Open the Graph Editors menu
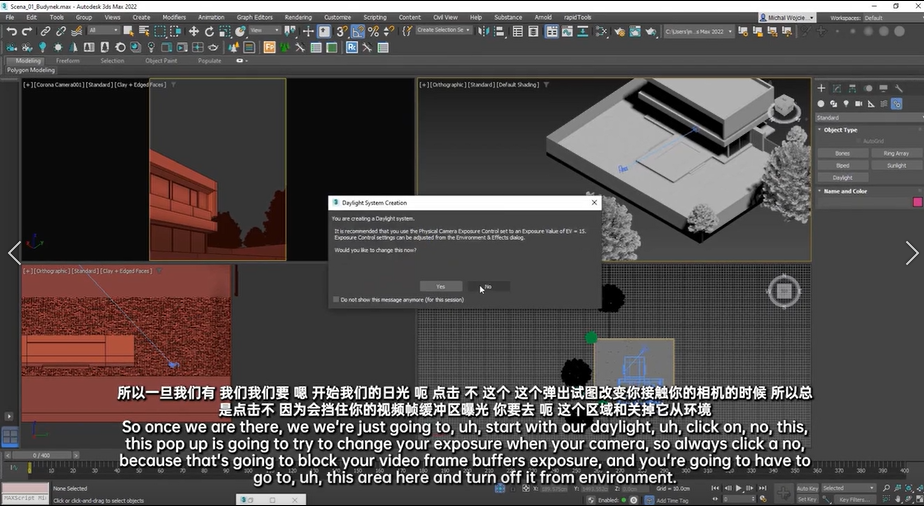924x506 pixels. tap(255, 17)
